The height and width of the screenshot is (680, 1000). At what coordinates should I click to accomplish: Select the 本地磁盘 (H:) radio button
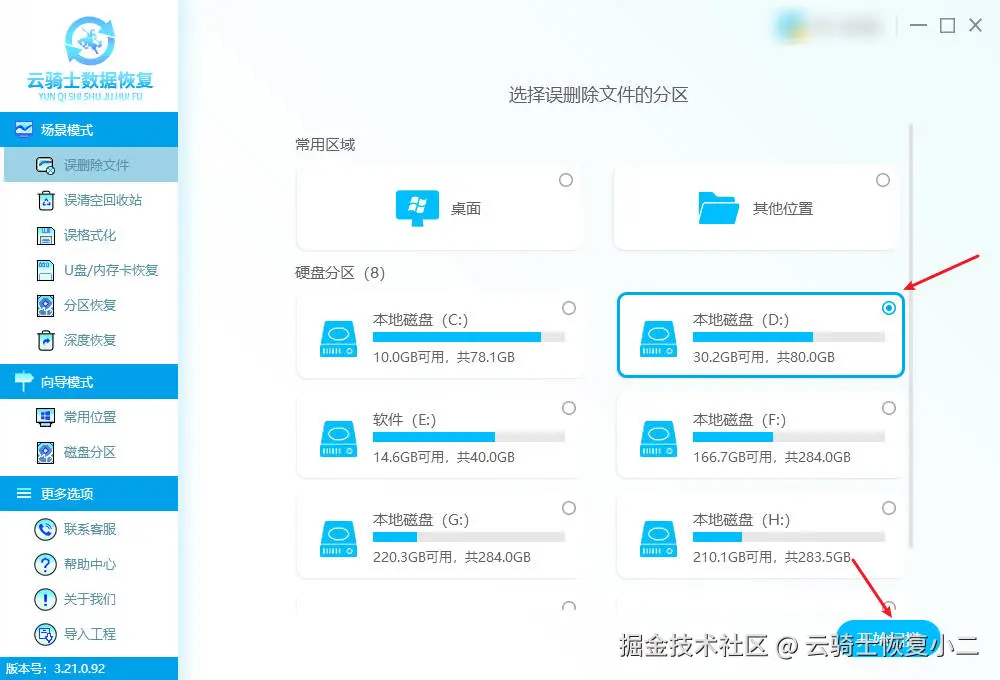pyautogui.click(x=888, y=508)
